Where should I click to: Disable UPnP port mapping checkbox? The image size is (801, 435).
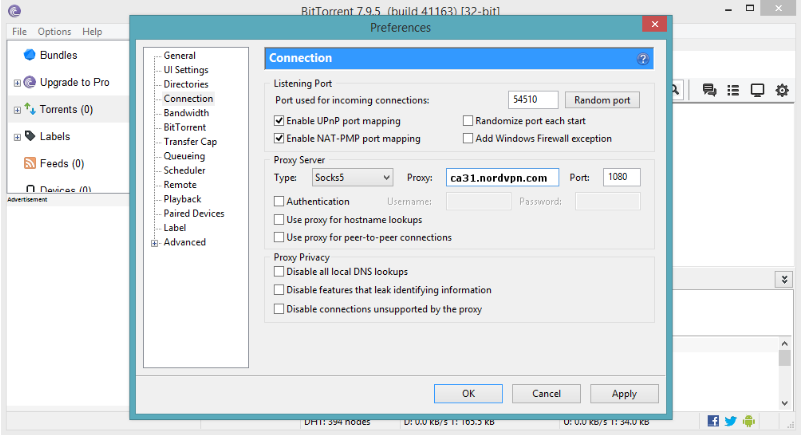[280, 121]
